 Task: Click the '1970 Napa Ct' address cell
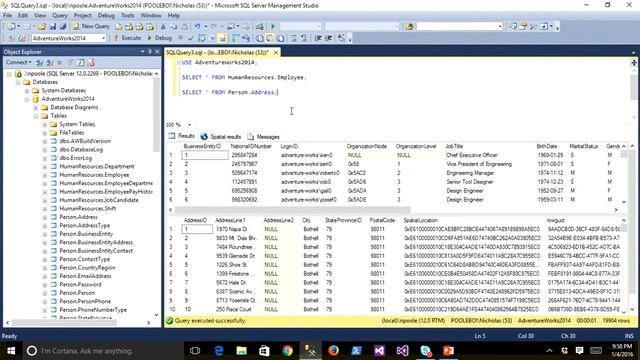[x=232, y=229]
